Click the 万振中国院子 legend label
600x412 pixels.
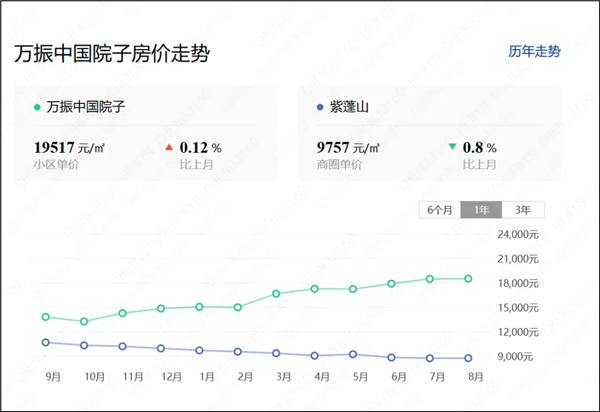[x=86, y=107]
